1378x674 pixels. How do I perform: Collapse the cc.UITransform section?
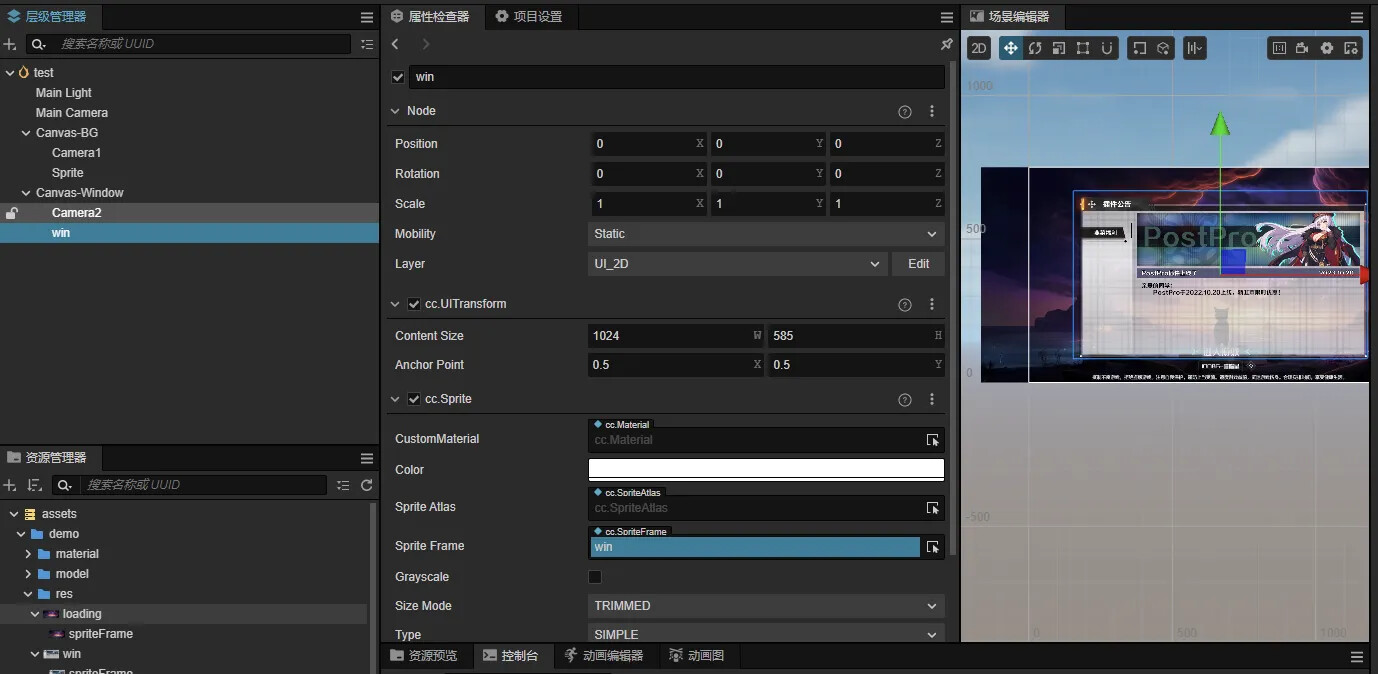coord(396,304)
